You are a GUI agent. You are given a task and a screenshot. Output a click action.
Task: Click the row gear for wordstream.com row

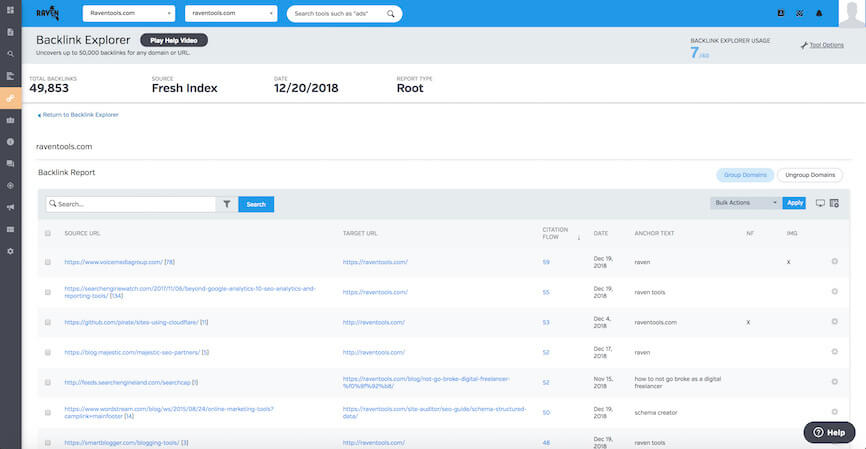tap(835, 411)
